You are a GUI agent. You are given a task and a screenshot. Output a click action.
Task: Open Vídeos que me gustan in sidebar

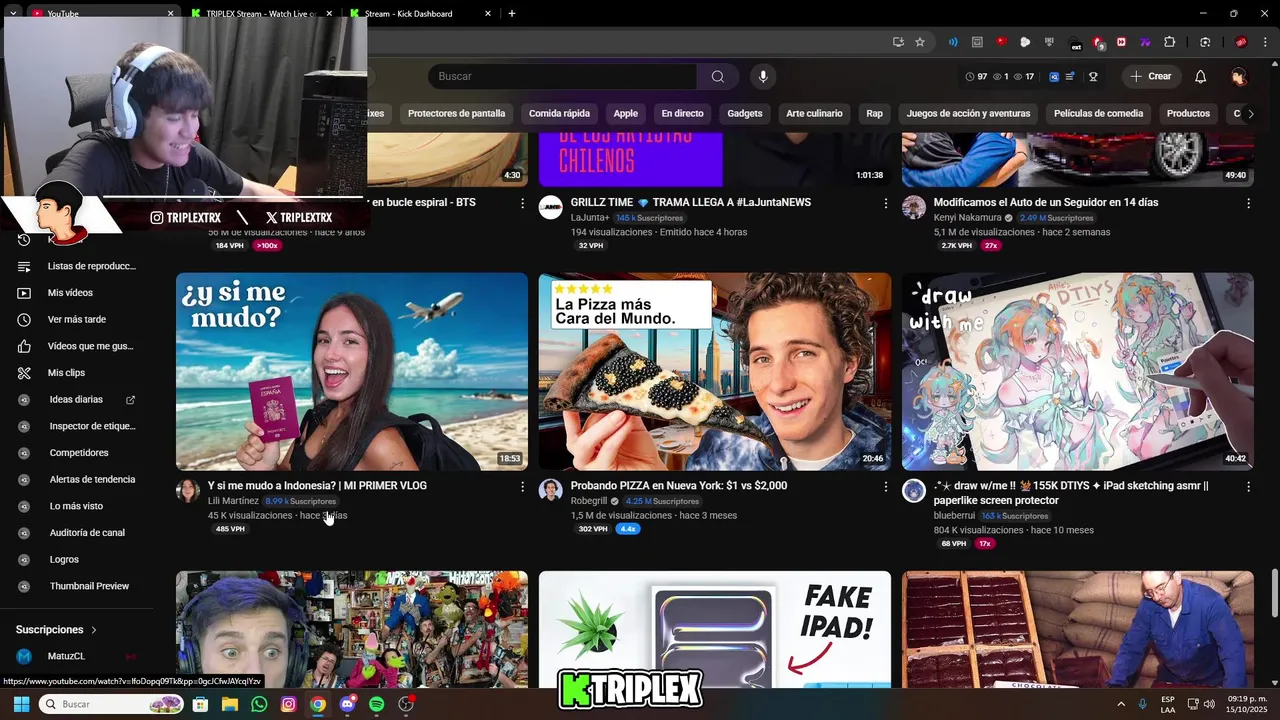(x=76, y=346)
